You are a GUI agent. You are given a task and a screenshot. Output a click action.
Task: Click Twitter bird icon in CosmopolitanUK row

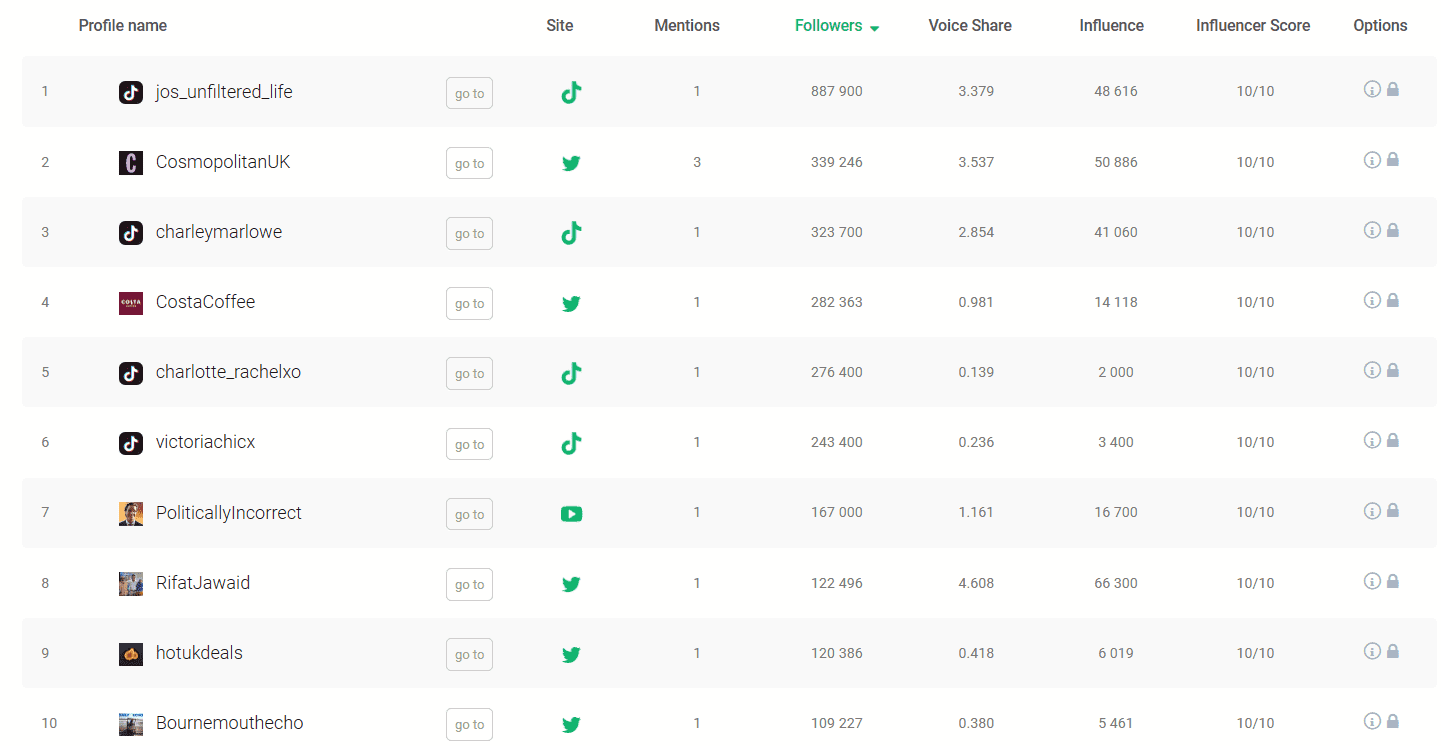click(x=571, y=163)
